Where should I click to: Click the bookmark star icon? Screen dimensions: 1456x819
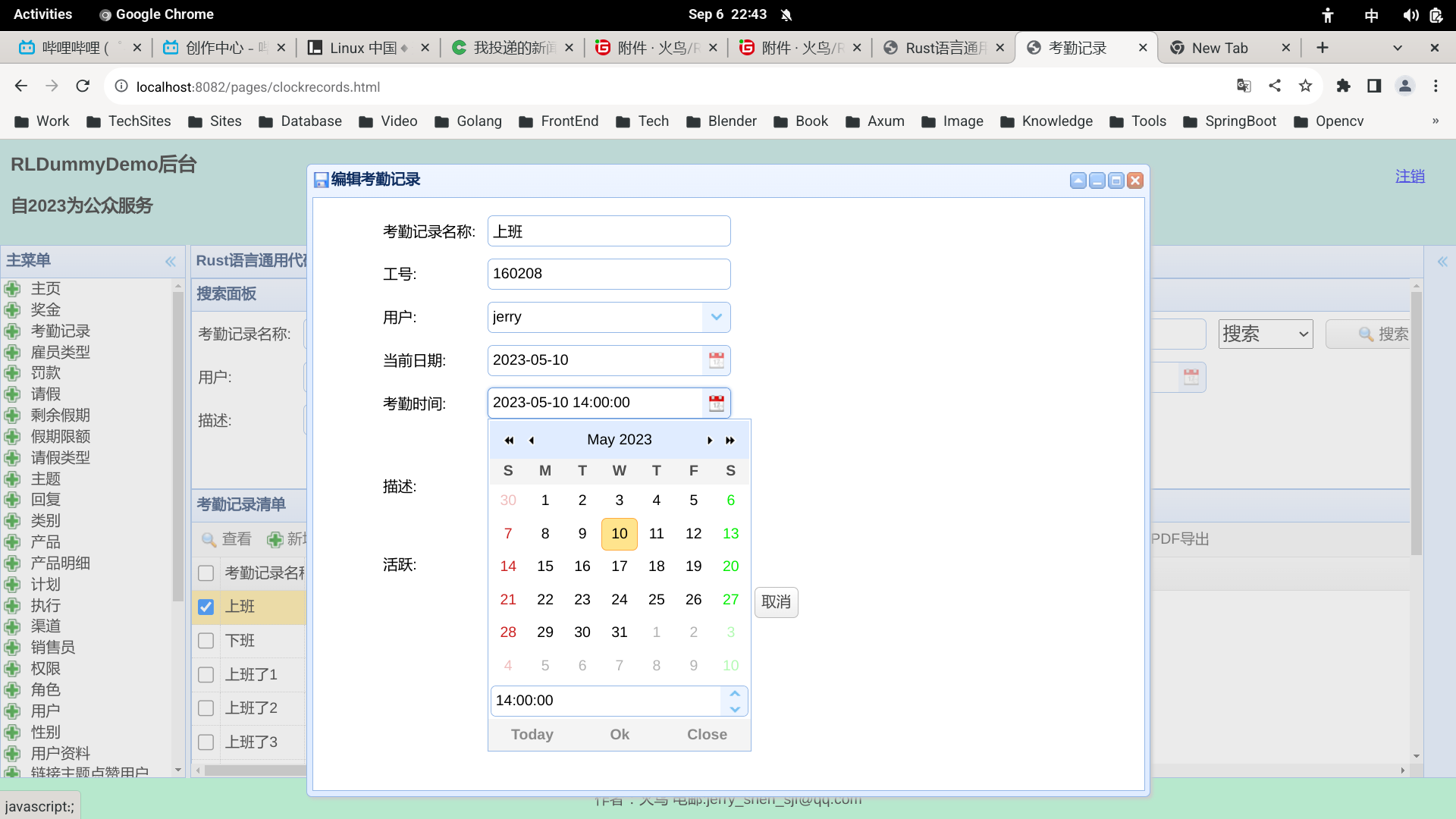point(1305,86)
